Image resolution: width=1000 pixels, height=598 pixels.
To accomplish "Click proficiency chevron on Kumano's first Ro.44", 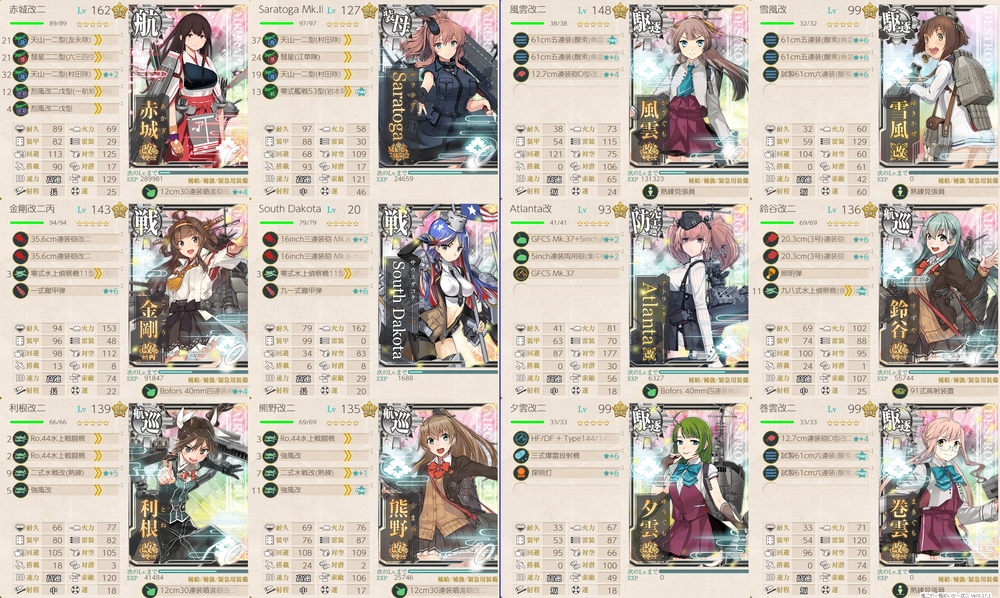I will [x=348, y=439].
